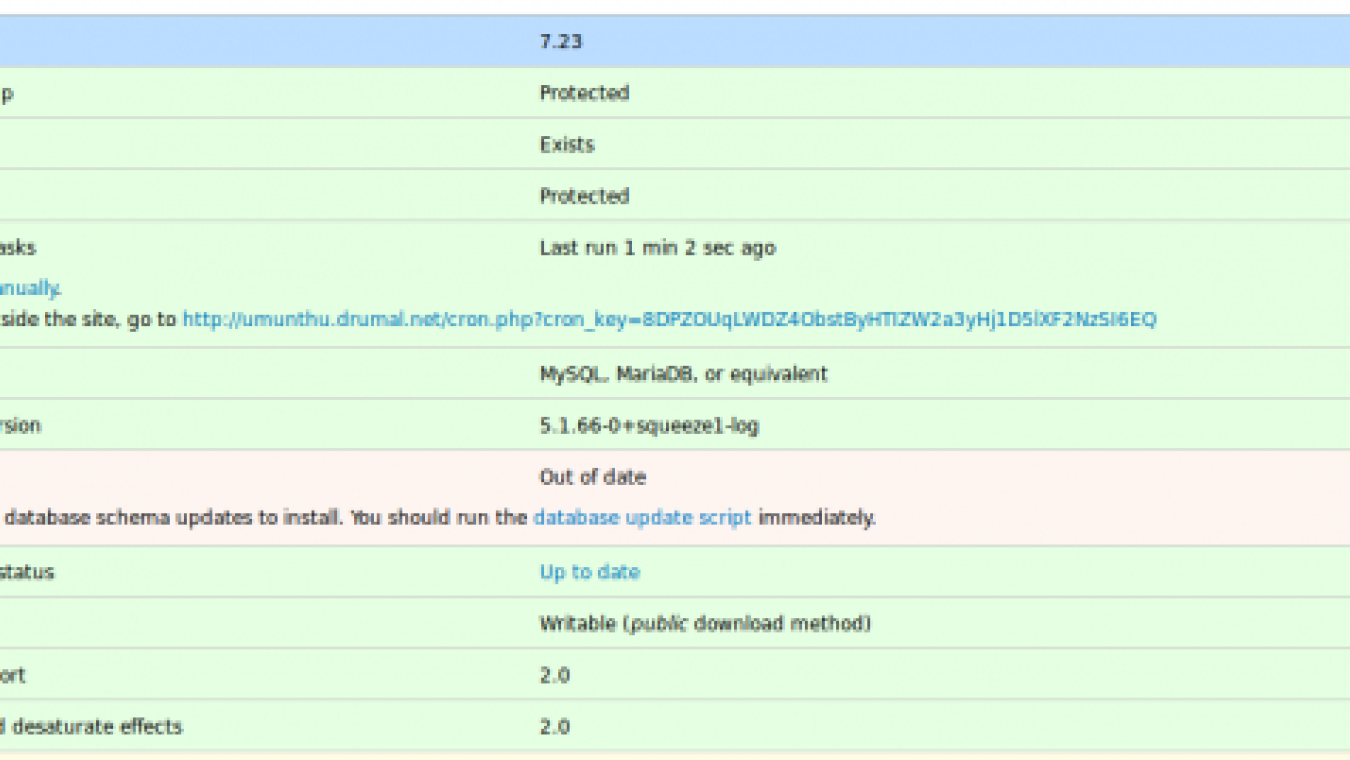Select the second Protected status cell
The height and width of the screenshot is (760, 1350).
(x=584, y=195)
